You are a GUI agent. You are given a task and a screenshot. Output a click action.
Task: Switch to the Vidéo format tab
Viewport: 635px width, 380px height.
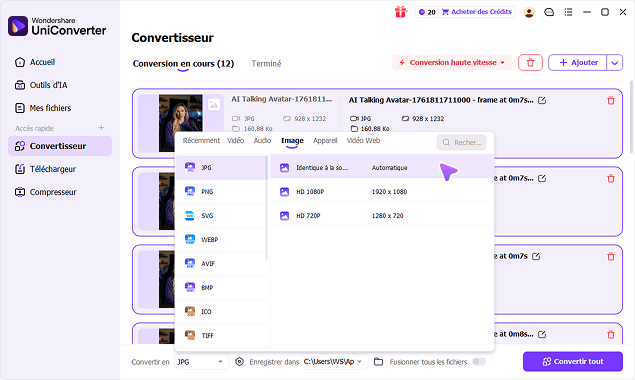[x=235, y=141]
